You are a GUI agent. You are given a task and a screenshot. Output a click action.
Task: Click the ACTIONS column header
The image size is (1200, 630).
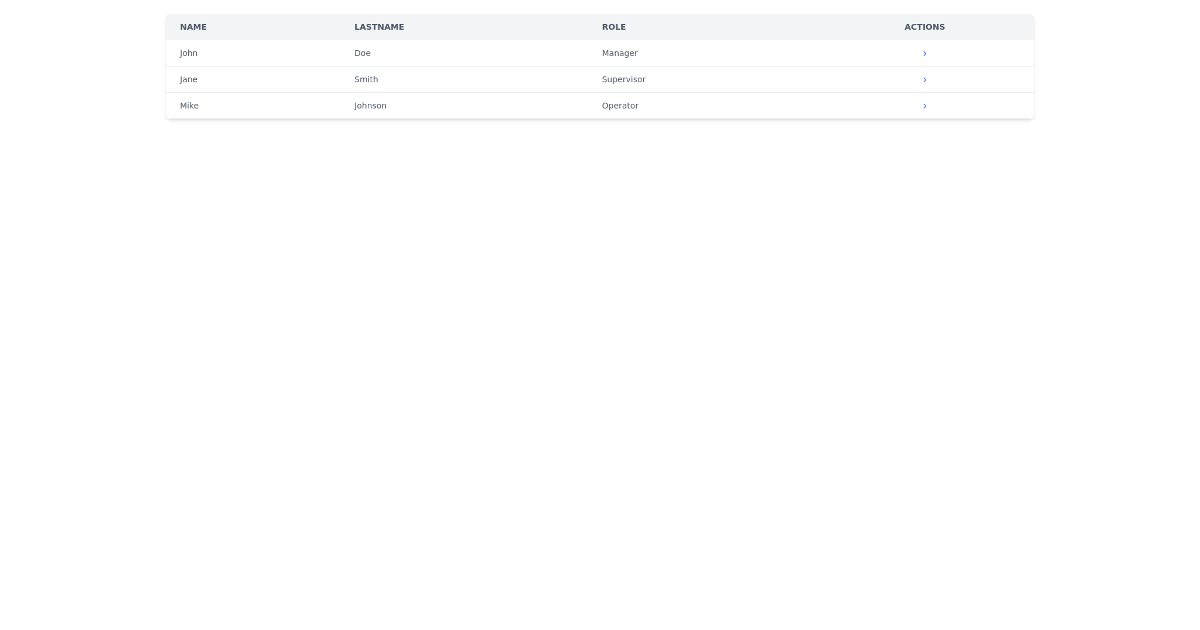(x=924, y=27)
